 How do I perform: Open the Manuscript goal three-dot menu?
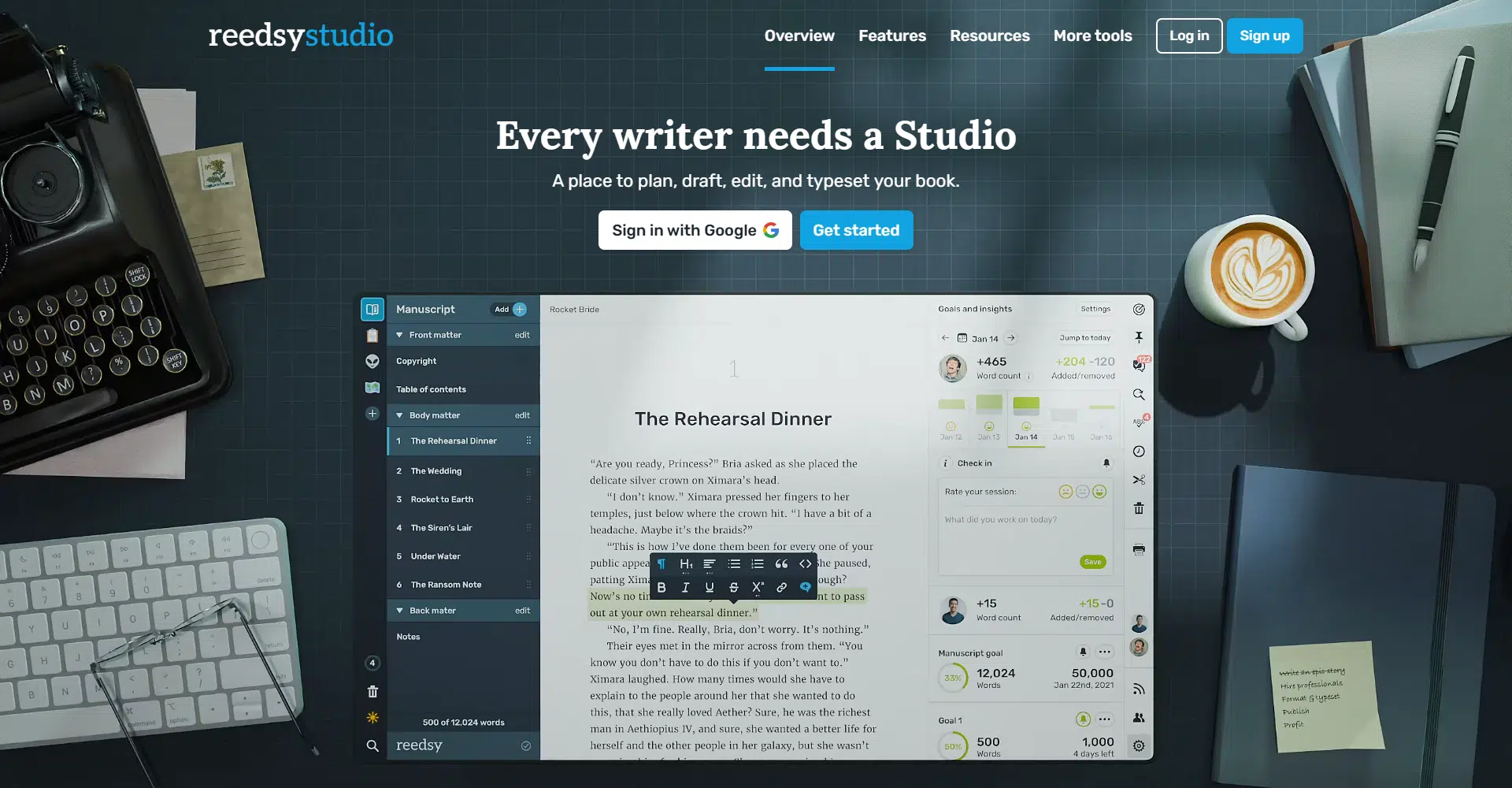coord(1105,652)
